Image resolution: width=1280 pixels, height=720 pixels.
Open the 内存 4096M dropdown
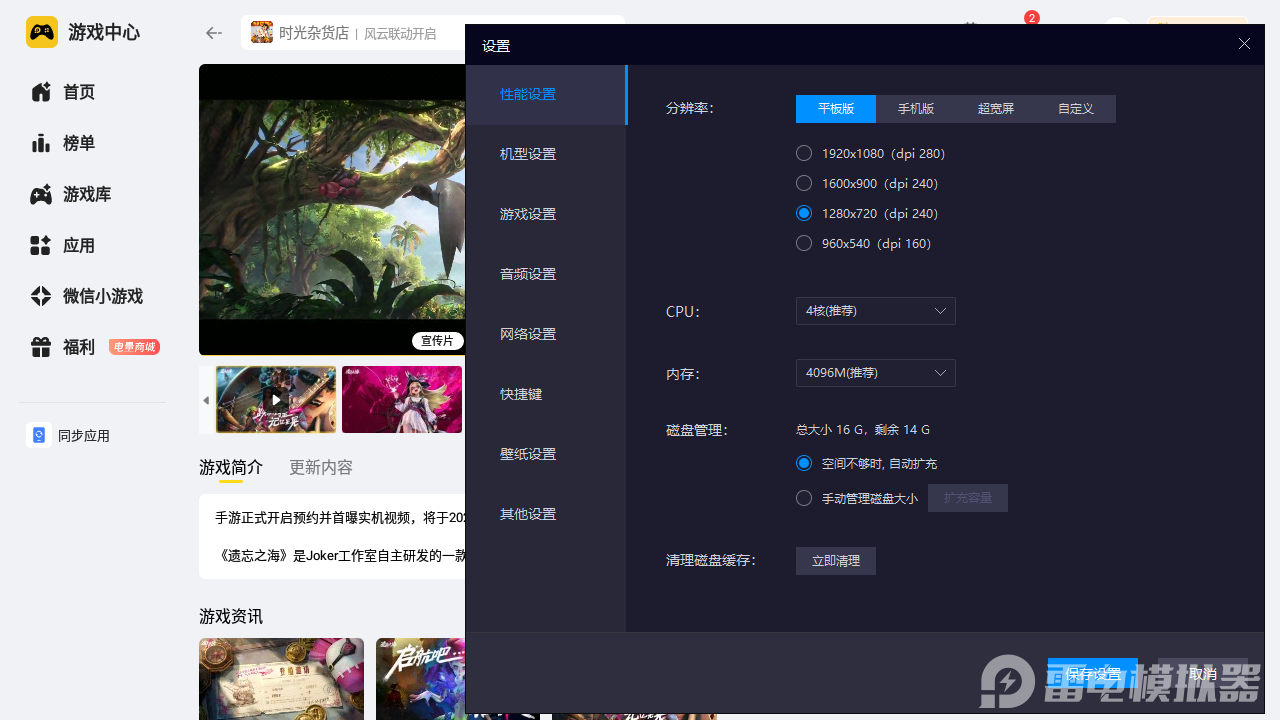[875, 373]
